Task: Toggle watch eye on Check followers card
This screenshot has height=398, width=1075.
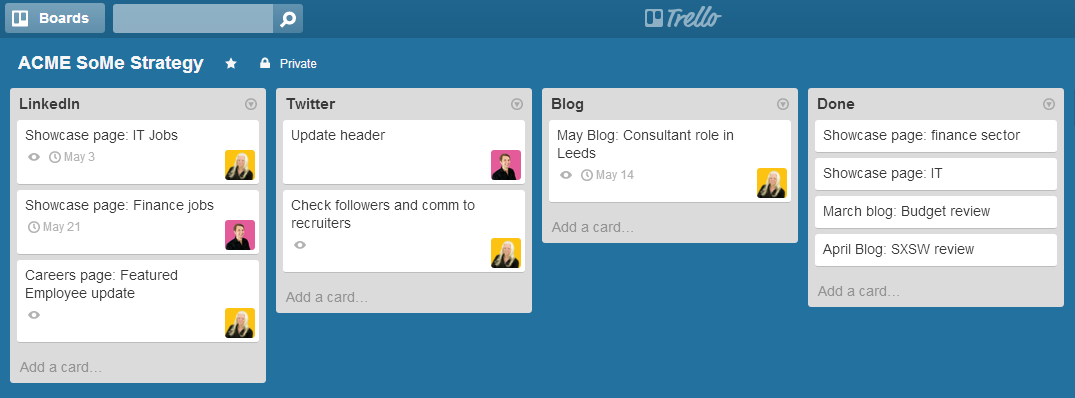Action: (300, 245)
